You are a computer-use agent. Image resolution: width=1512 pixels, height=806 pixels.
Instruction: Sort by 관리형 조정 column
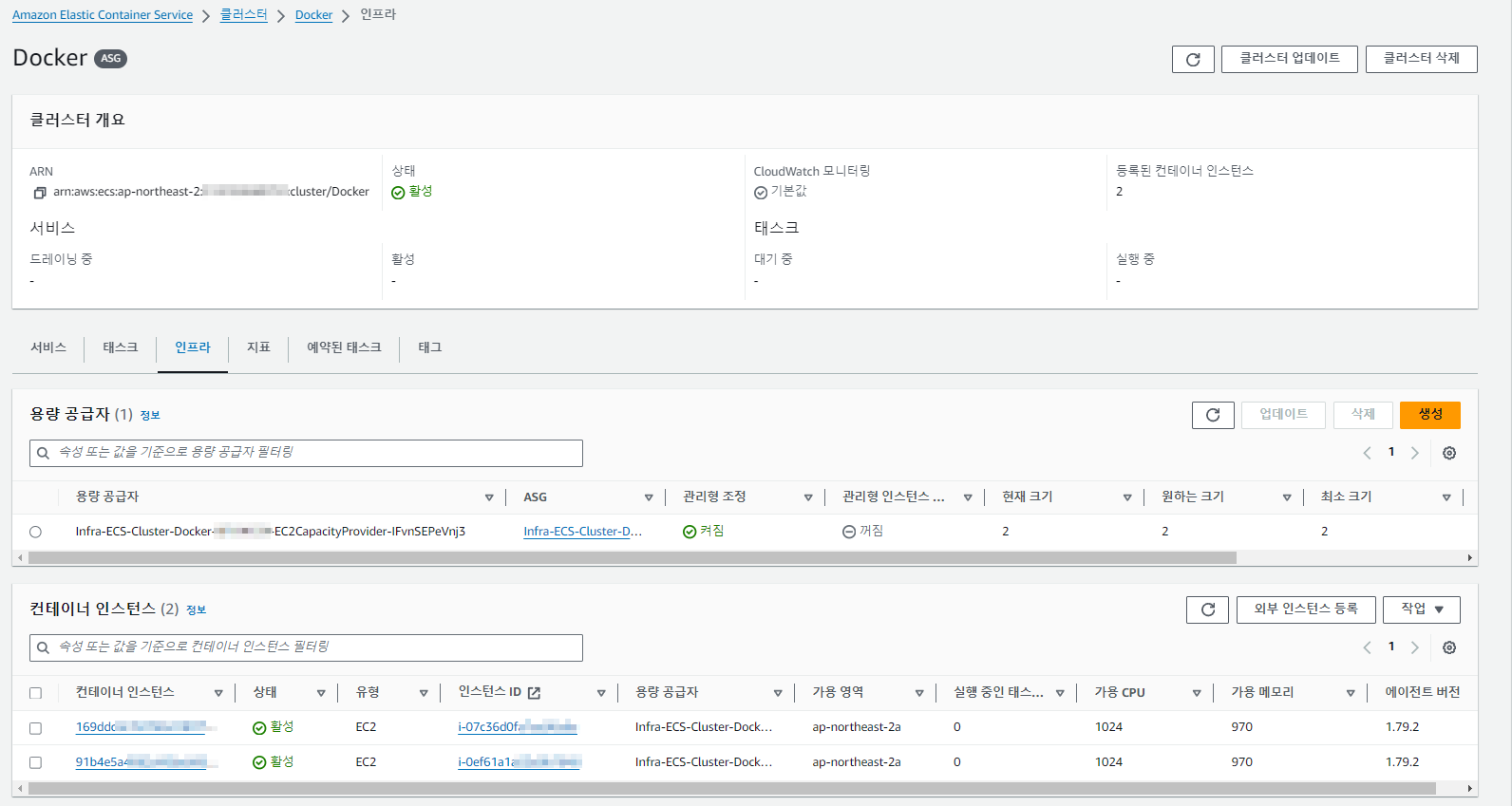(808, 497)
